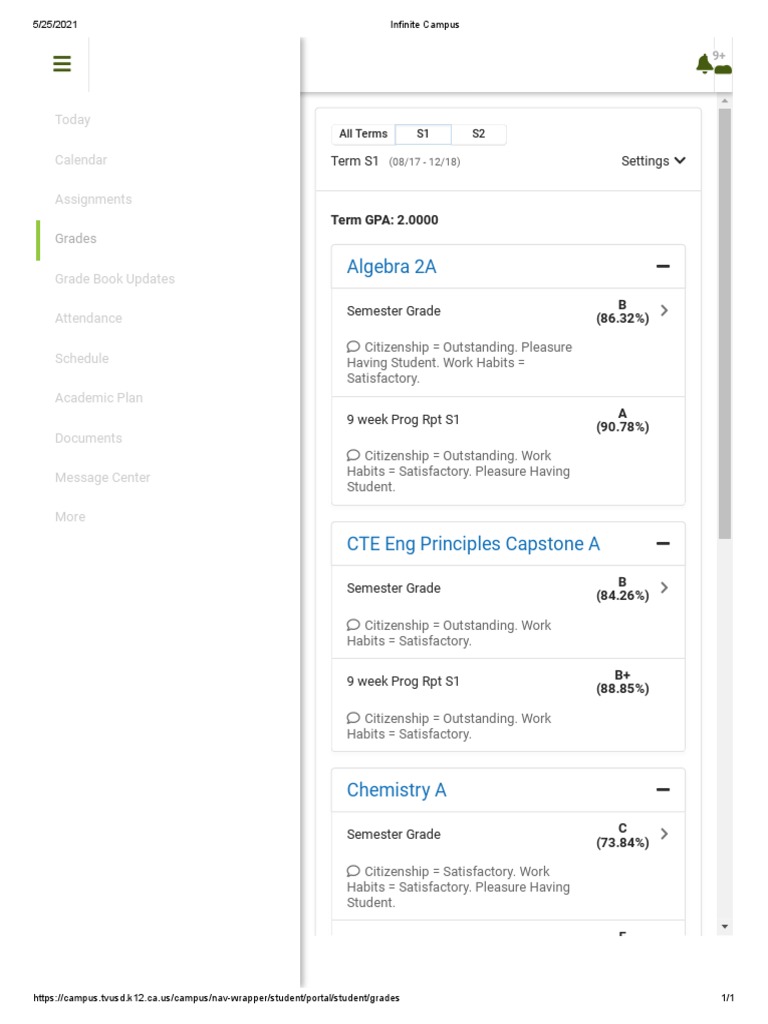Collapse the CTE Eng Principles Capstone A section
Screen dimensions: 768x1024
coord(662,544)
